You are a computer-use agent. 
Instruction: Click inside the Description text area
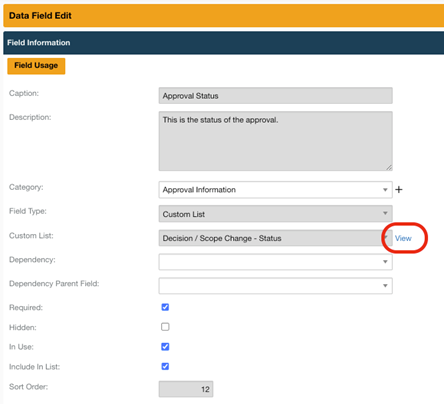[275, 141]
